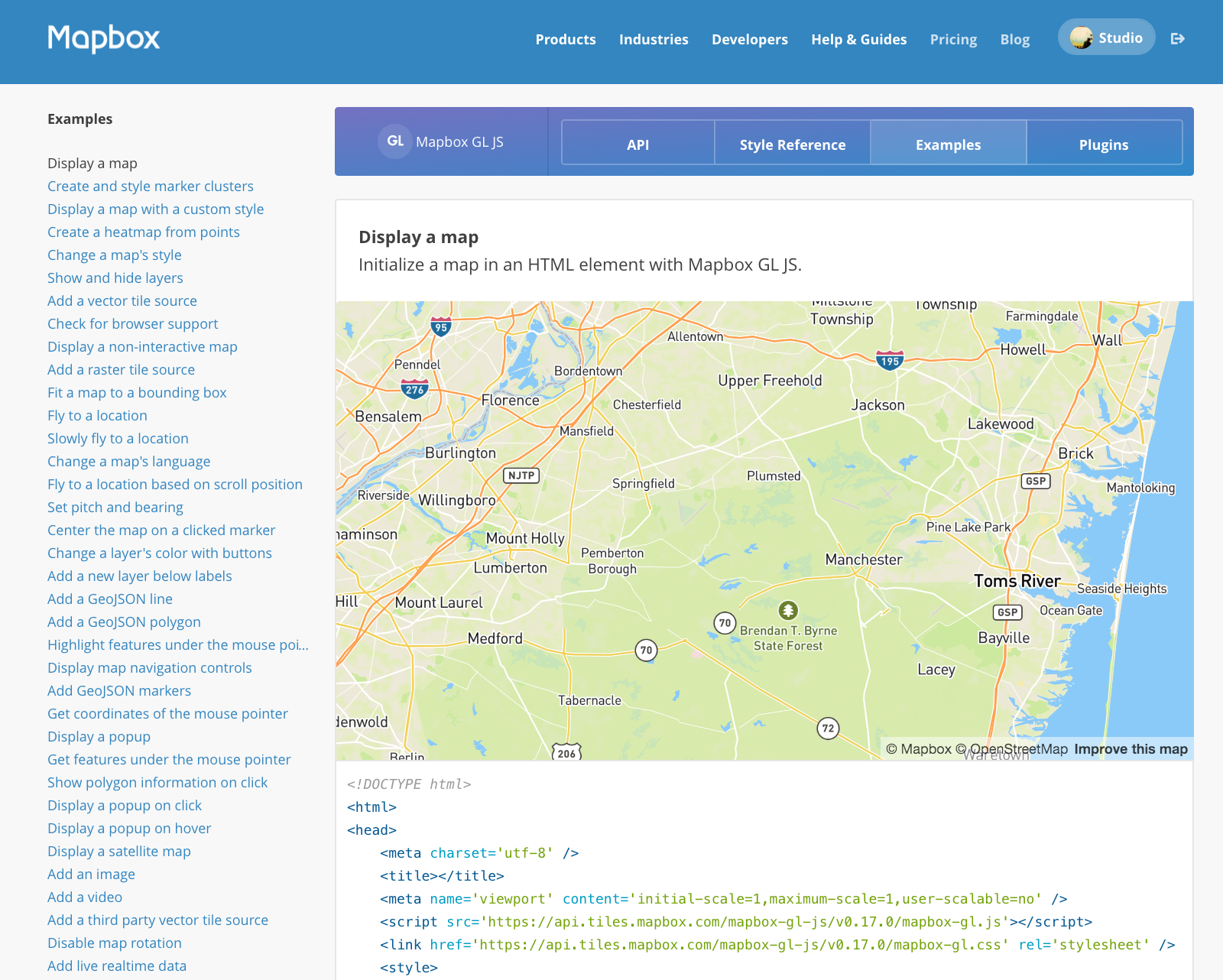Click the mapbox-gl.css href URL in code
This screenshot has height=980, width=1223.
tap(741, 945)
